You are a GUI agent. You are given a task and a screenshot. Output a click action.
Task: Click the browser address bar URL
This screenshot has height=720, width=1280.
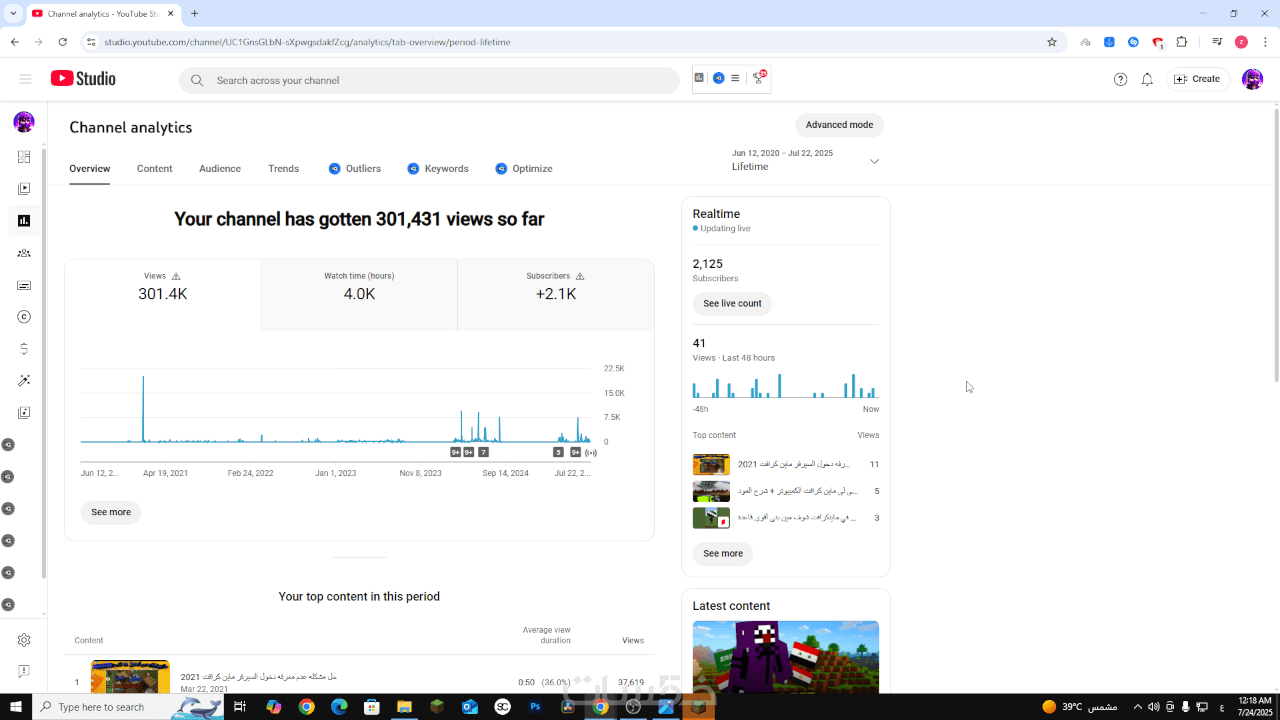(x=308, y=42)
